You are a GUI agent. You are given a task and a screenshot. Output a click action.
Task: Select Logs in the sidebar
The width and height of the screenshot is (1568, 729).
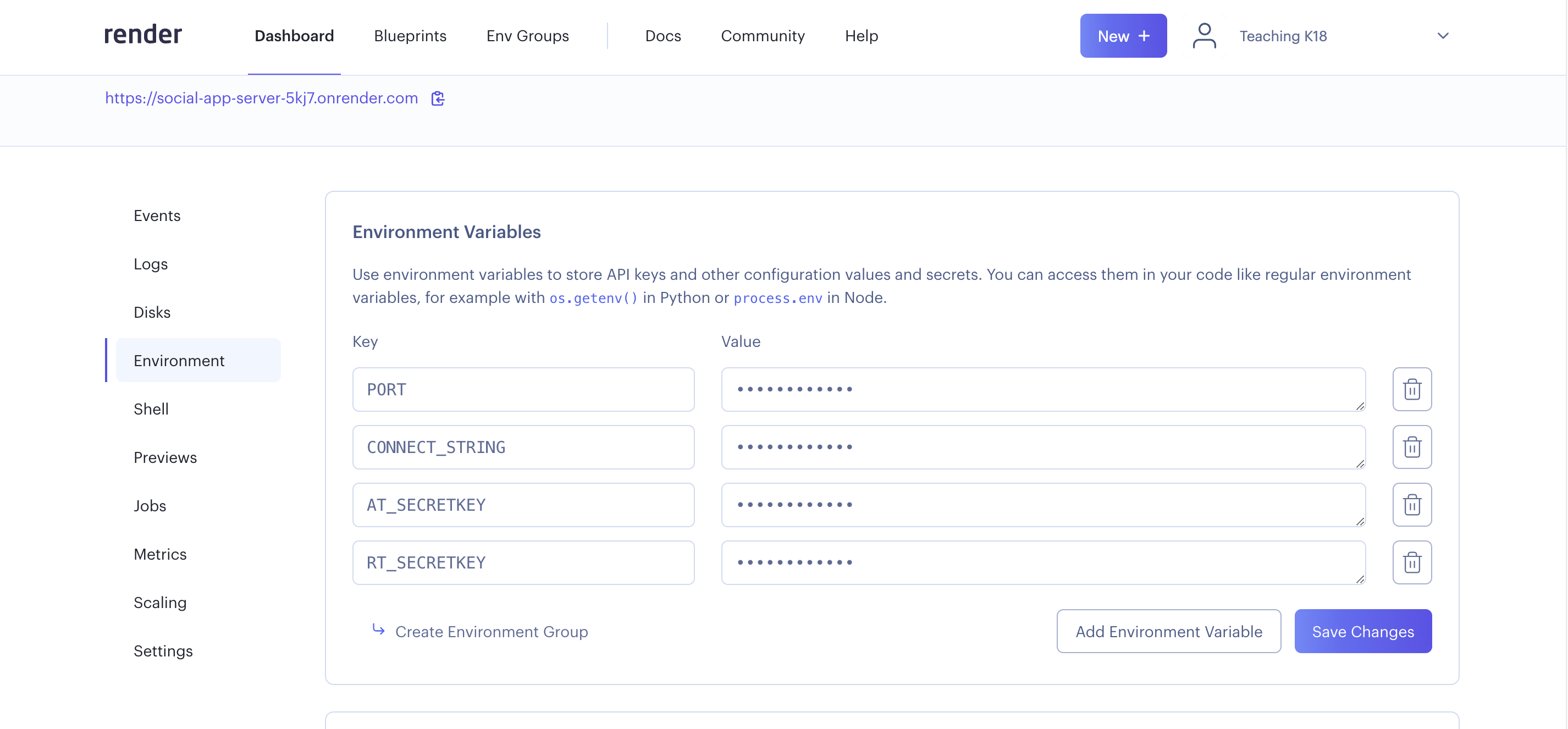(x=150, y=264)
